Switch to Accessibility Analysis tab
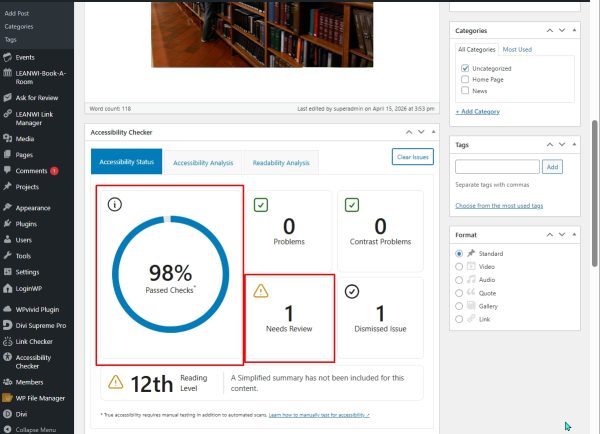Image resolution: width=600 pixels, height=434 pixels. click(x=203, y=163)
